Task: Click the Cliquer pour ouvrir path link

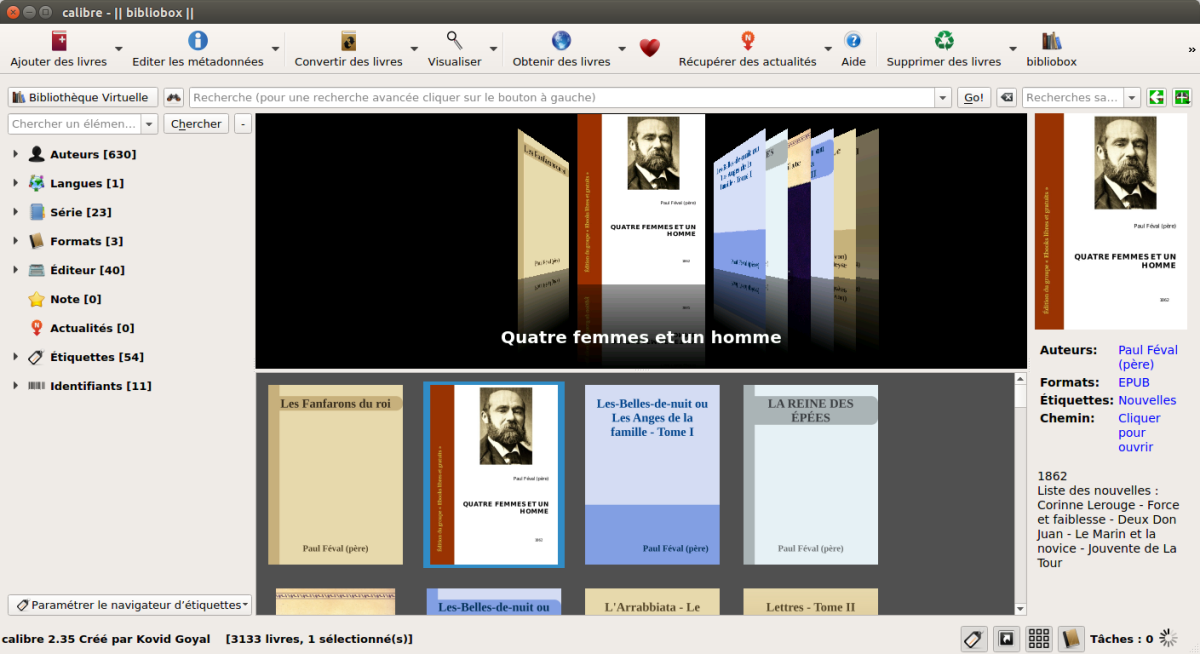Action: click(1139, 432)
